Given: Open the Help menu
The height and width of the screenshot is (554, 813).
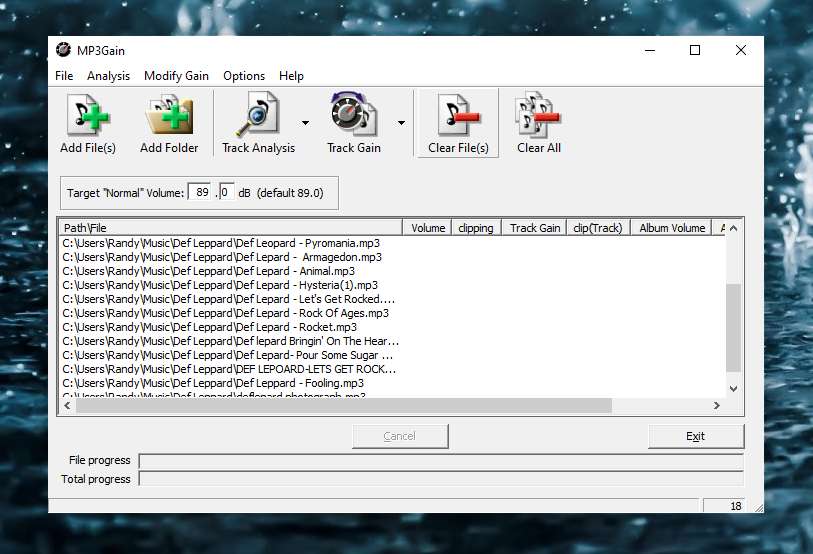Looking at the screenshot, I should click(x=291, y=76).
